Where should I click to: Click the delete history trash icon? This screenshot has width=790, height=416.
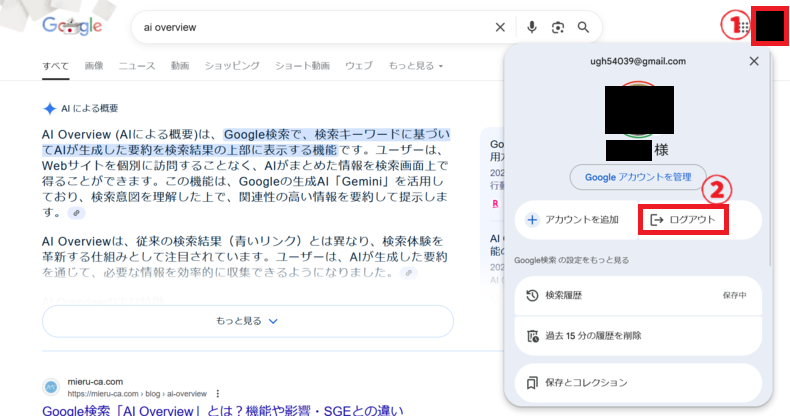[533, 336]
